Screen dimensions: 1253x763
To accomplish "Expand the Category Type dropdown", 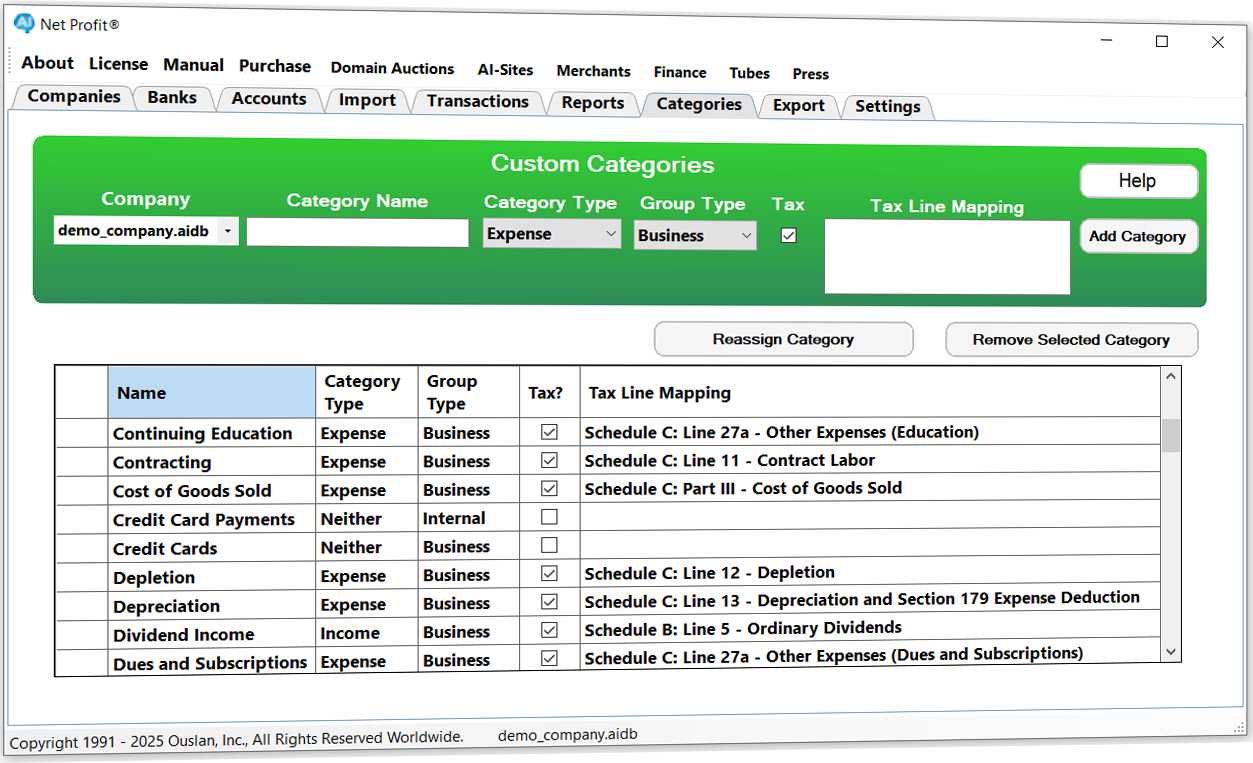I will 552,234.
